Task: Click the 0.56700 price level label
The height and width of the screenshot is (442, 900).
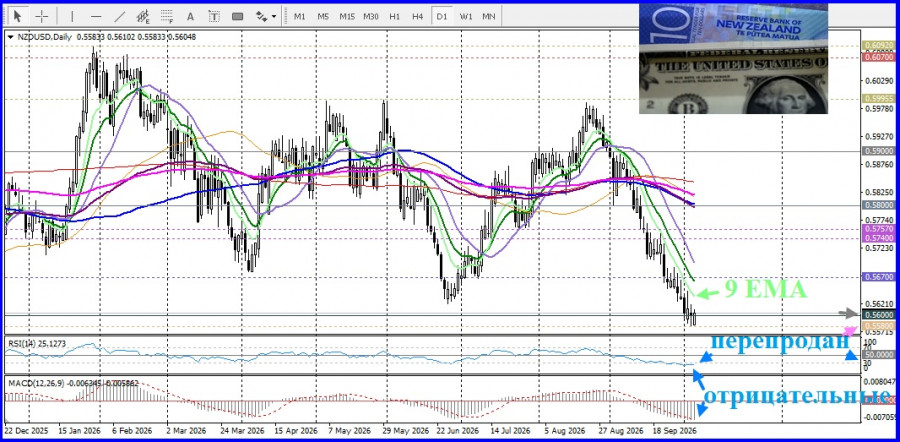Action: tap(878, 277)
